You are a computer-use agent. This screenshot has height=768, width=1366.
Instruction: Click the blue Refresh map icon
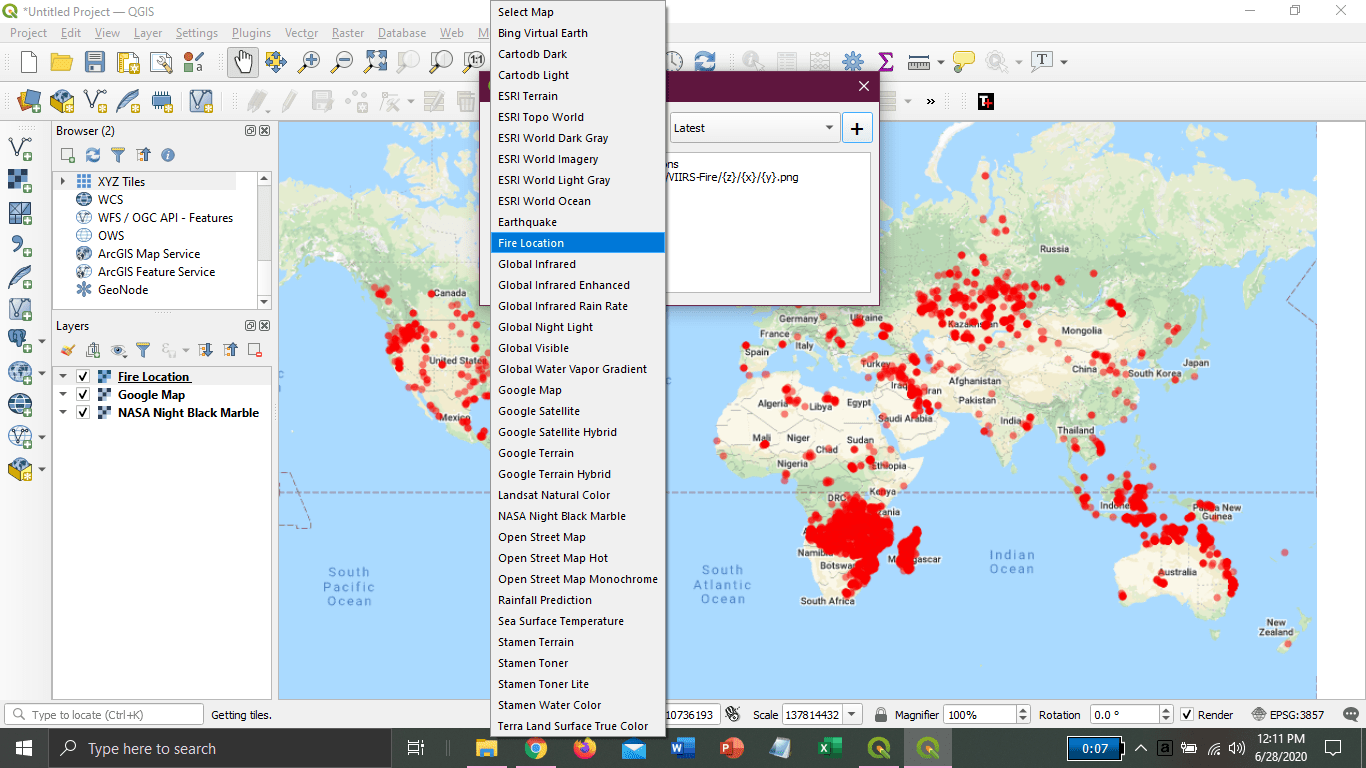(705, 62)
